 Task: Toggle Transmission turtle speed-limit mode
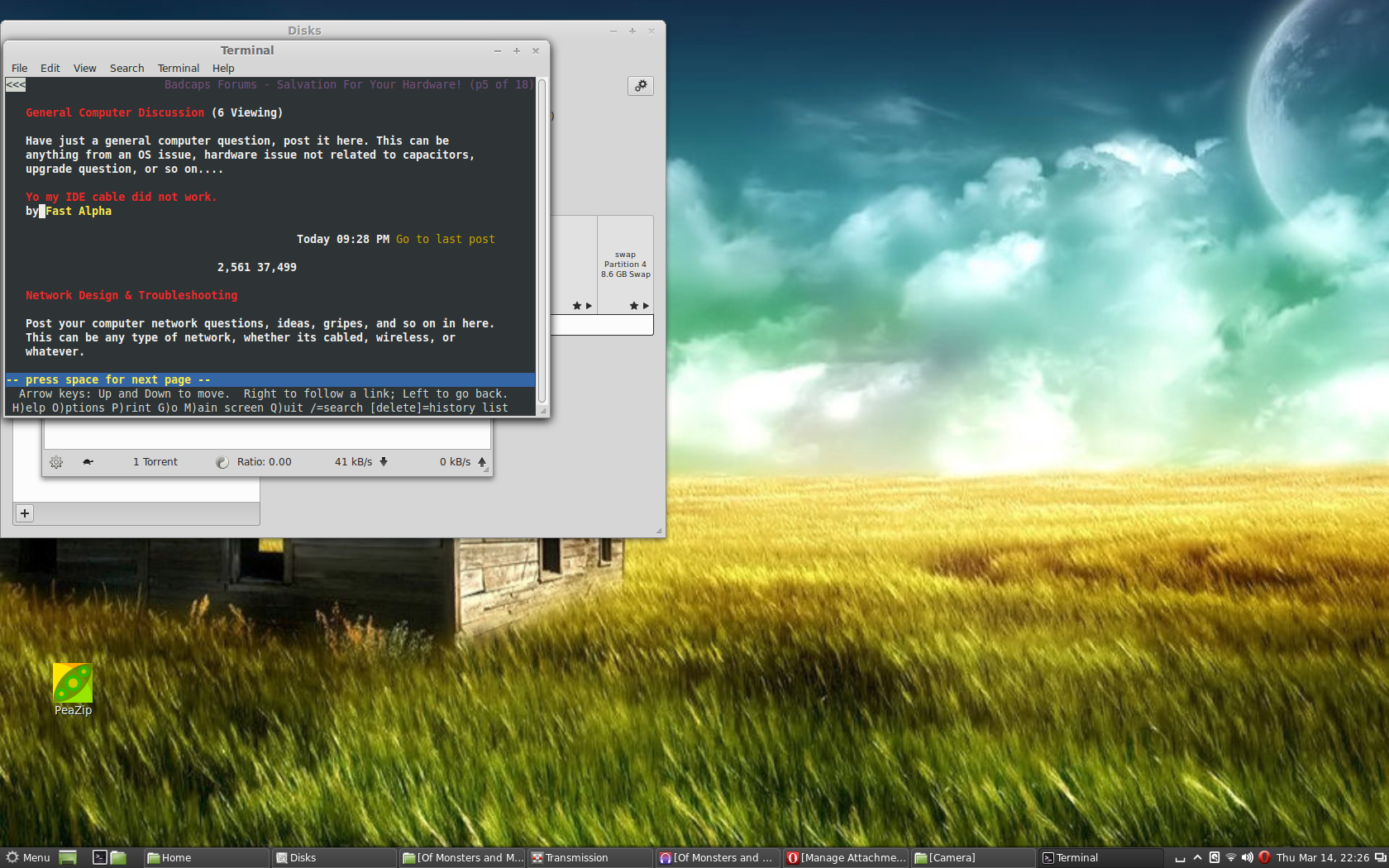pos(88,462)
